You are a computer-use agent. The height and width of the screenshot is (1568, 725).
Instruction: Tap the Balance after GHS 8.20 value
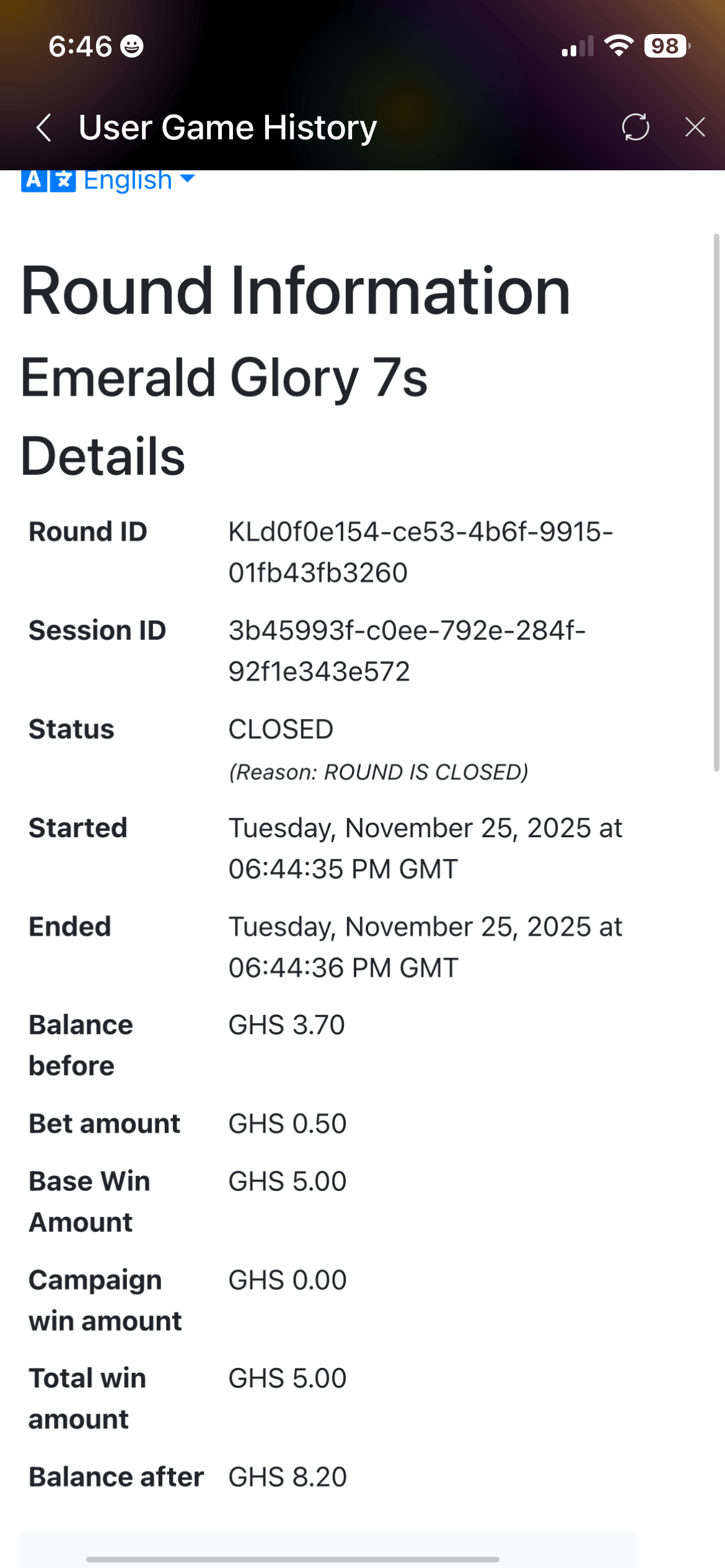tap(288, 1477)
